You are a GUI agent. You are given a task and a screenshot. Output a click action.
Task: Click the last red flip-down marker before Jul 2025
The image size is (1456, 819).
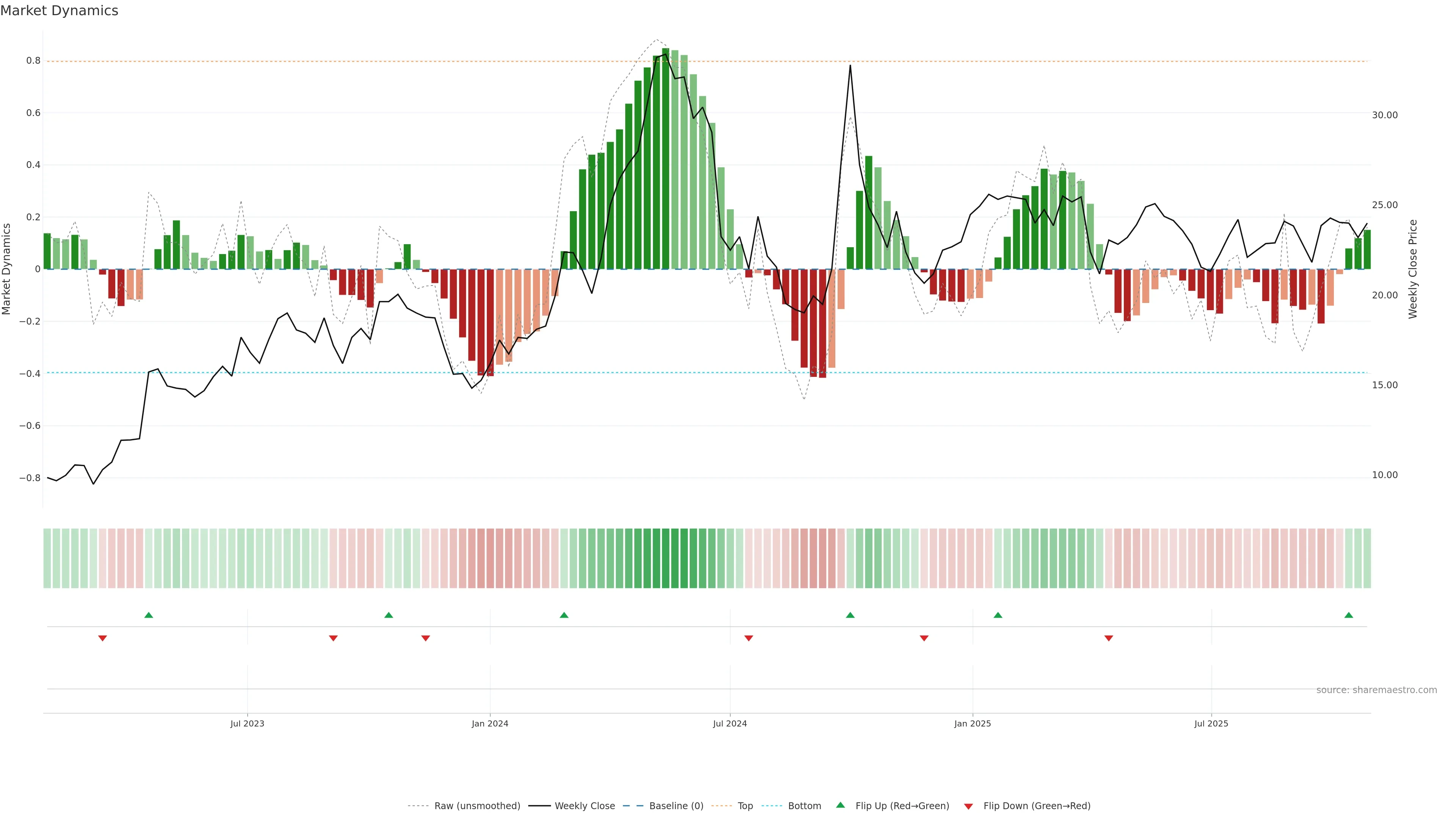pos(1108,638)
